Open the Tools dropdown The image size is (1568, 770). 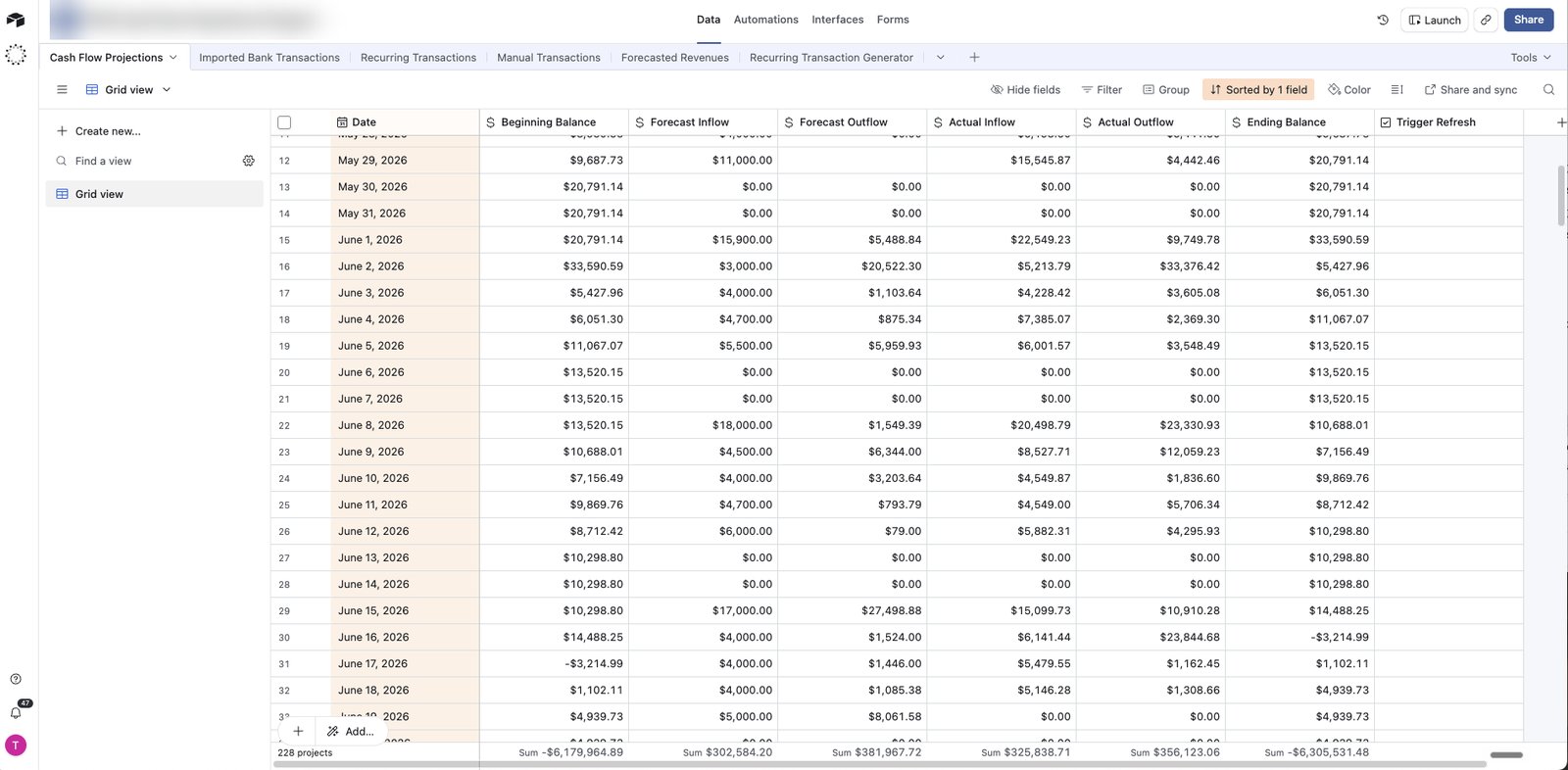pos(1531,58)
